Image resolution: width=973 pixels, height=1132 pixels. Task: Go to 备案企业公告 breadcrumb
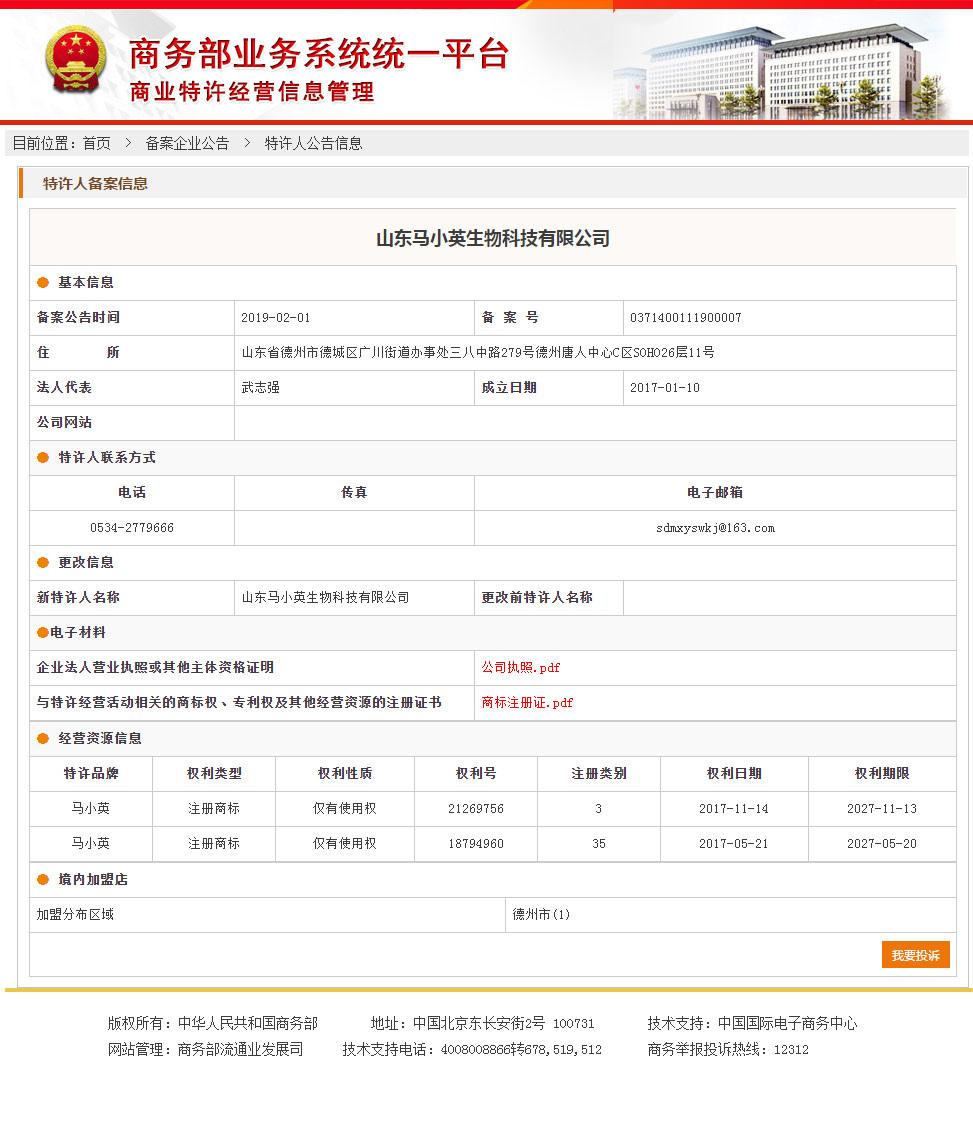click(187, 144)
